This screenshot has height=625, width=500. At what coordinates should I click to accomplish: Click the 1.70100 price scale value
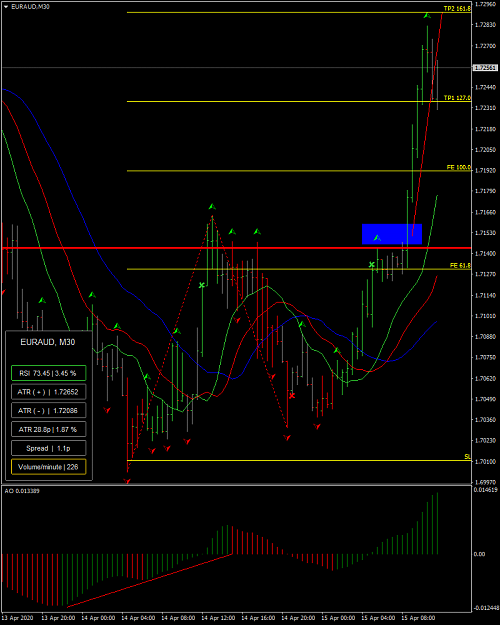485,462
